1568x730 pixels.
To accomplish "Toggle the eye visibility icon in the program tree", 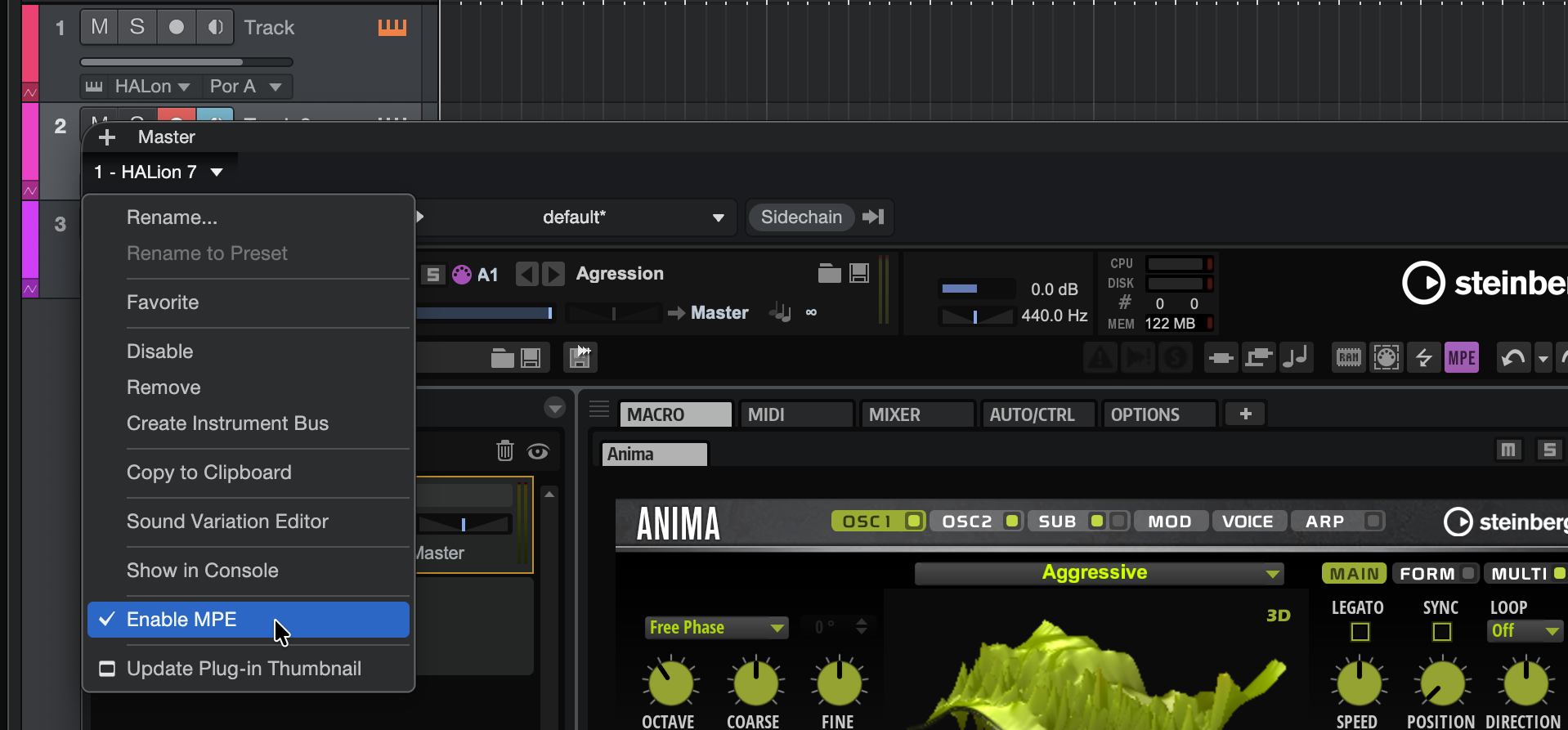I will [538, 451].
